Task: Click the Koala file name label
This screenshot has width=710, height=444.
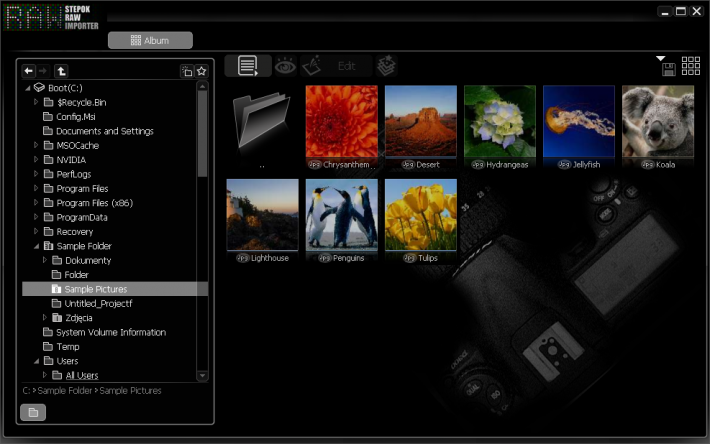Action: click(665, 165)
